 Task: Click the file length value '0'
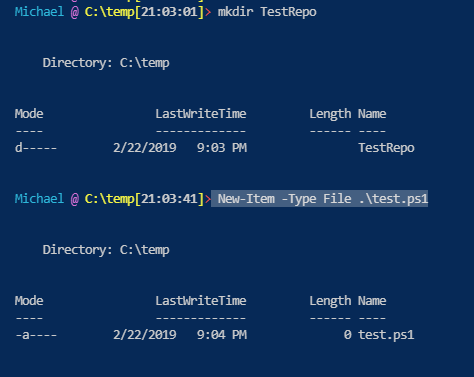347,335
